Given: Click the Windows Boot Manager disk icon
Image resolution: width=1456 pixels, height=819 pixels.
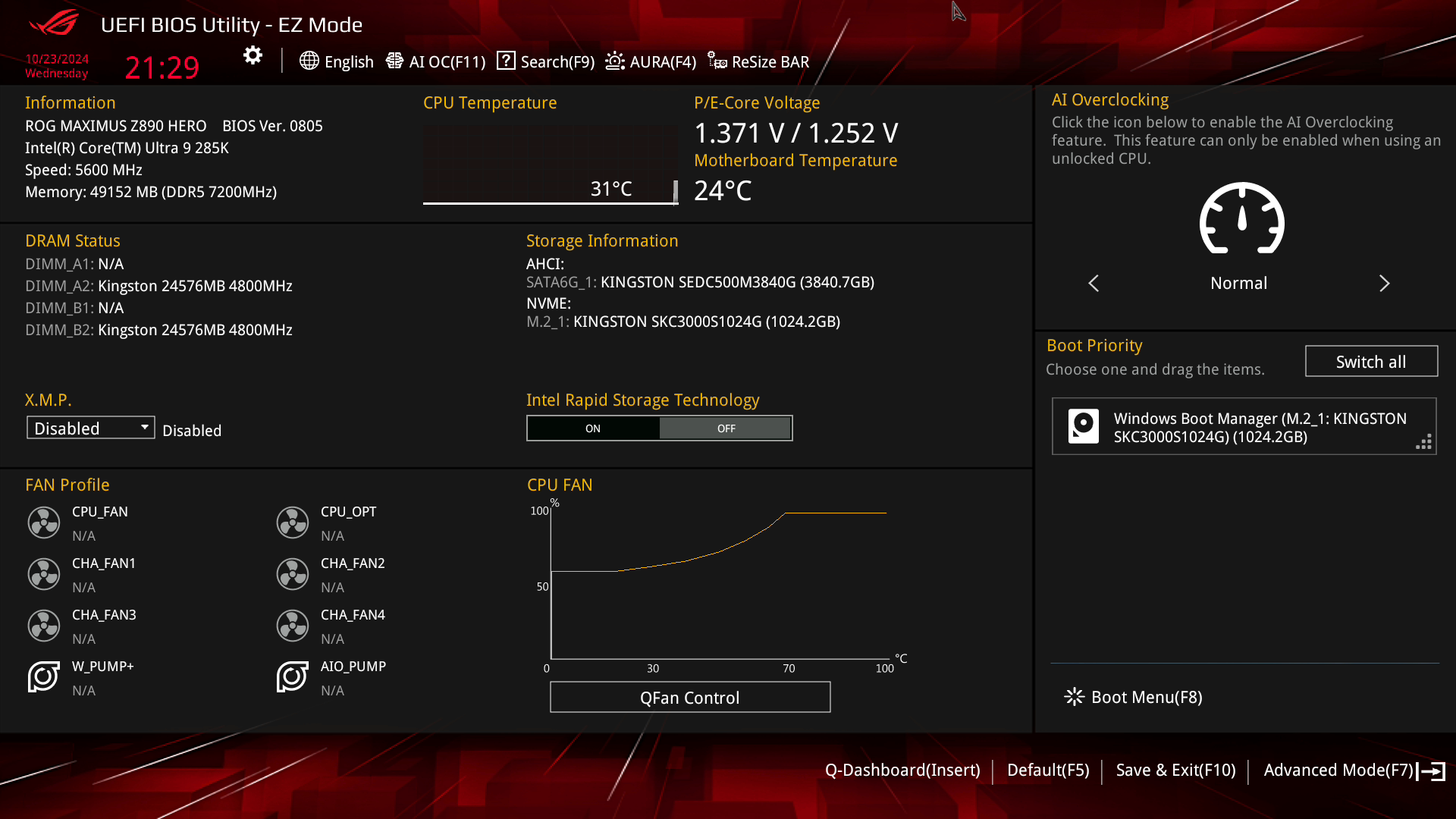Looking at the screenshot, I should pos(1084,426).
